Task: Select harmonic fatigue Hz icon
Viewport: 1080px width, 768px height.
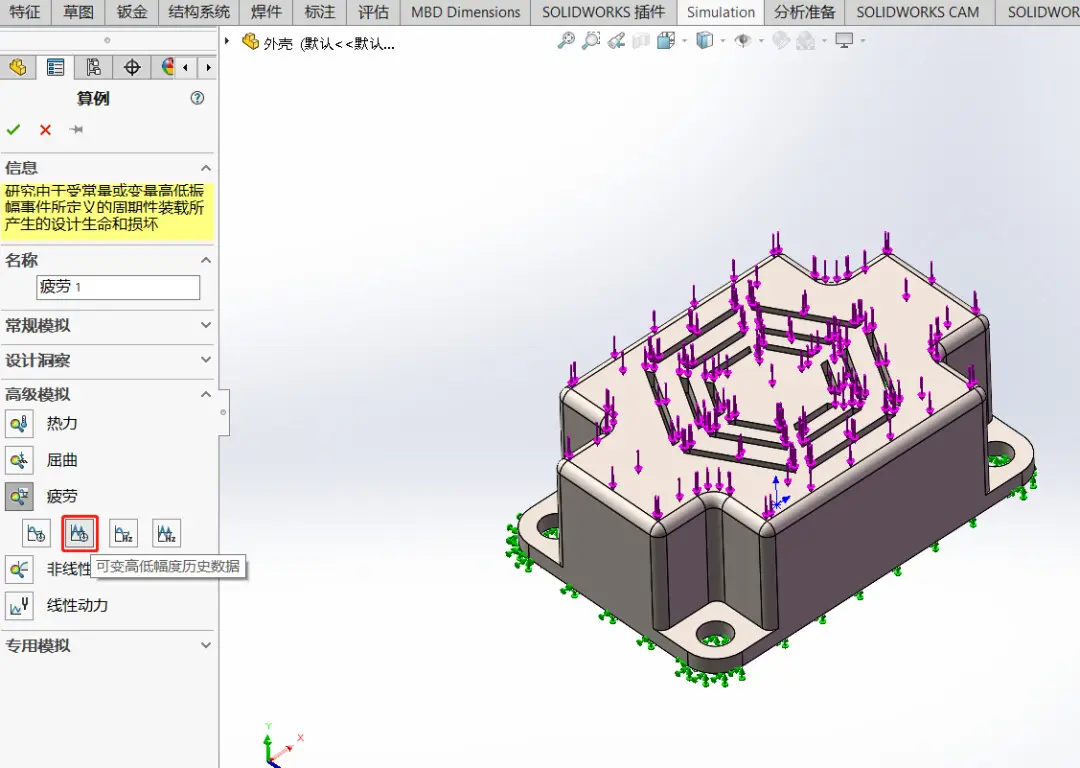Action: pos(123,533)
